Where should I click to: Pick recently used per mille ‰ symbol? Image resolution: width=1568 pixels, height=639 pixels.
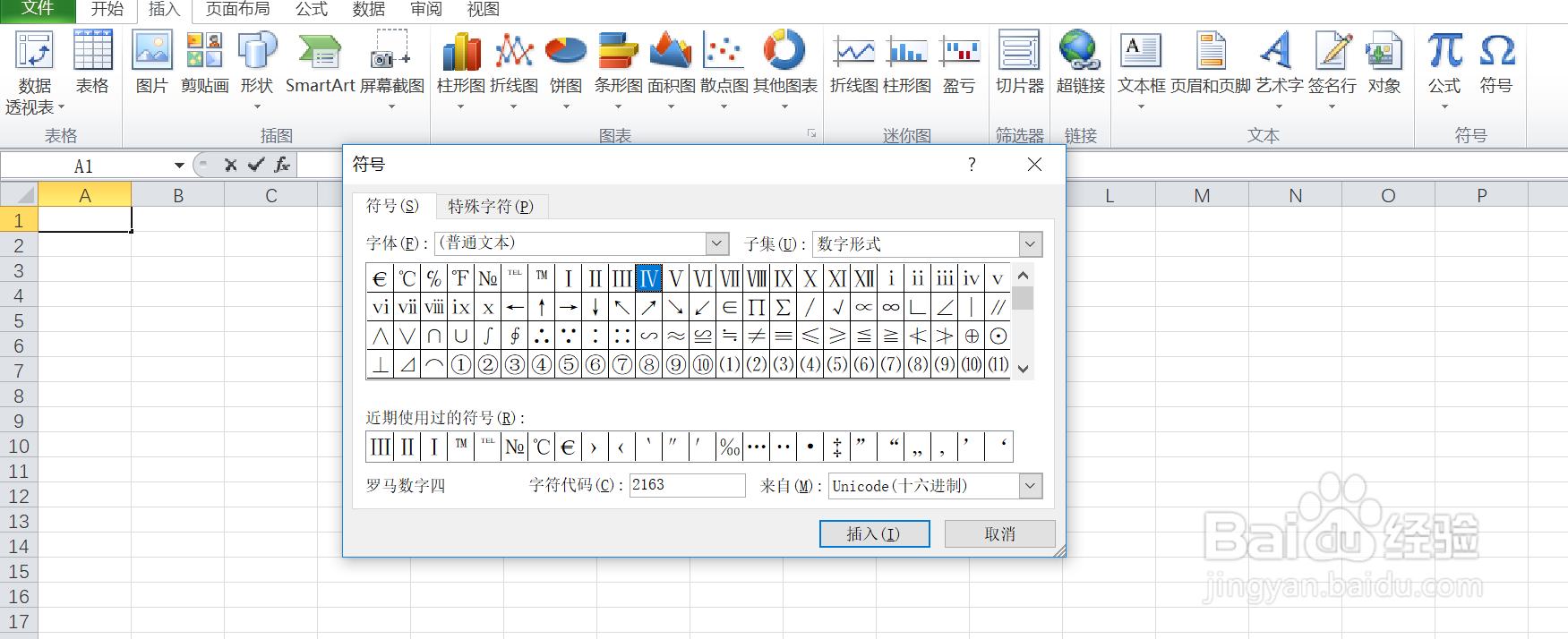(x=730, y=447)
